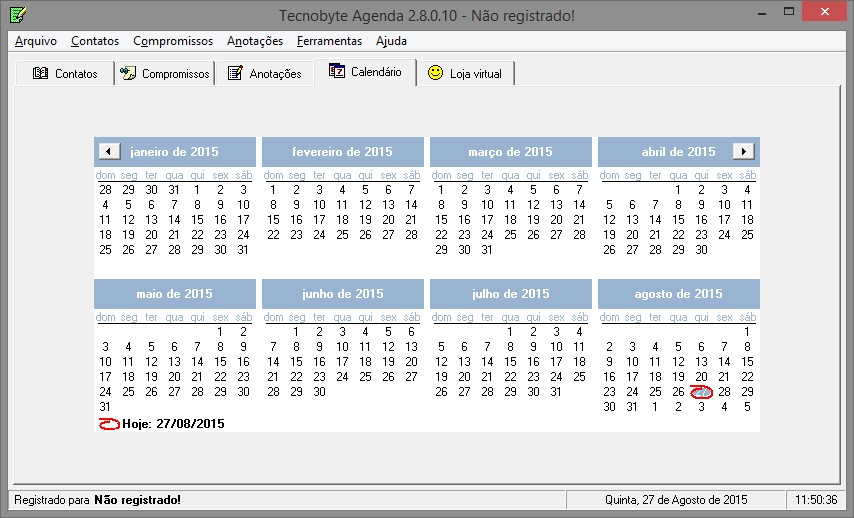Click the fevereiro de 2015 month header
Screen dimensions: 854x518
(343, 151)
